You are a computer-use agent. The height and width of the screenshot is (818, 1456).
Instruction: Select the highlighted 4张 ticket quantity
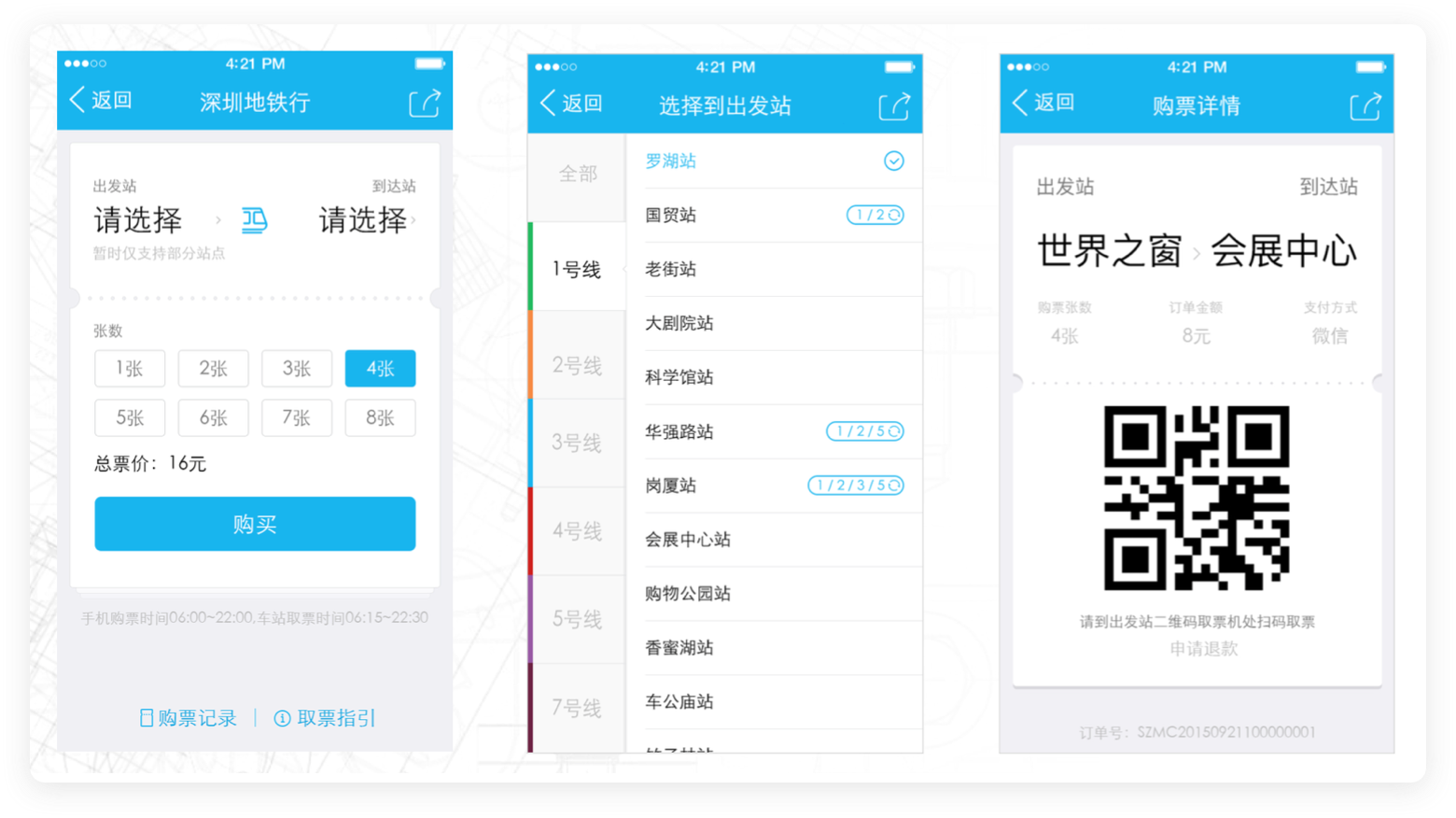pyautogui.click(x=380, y=369)
